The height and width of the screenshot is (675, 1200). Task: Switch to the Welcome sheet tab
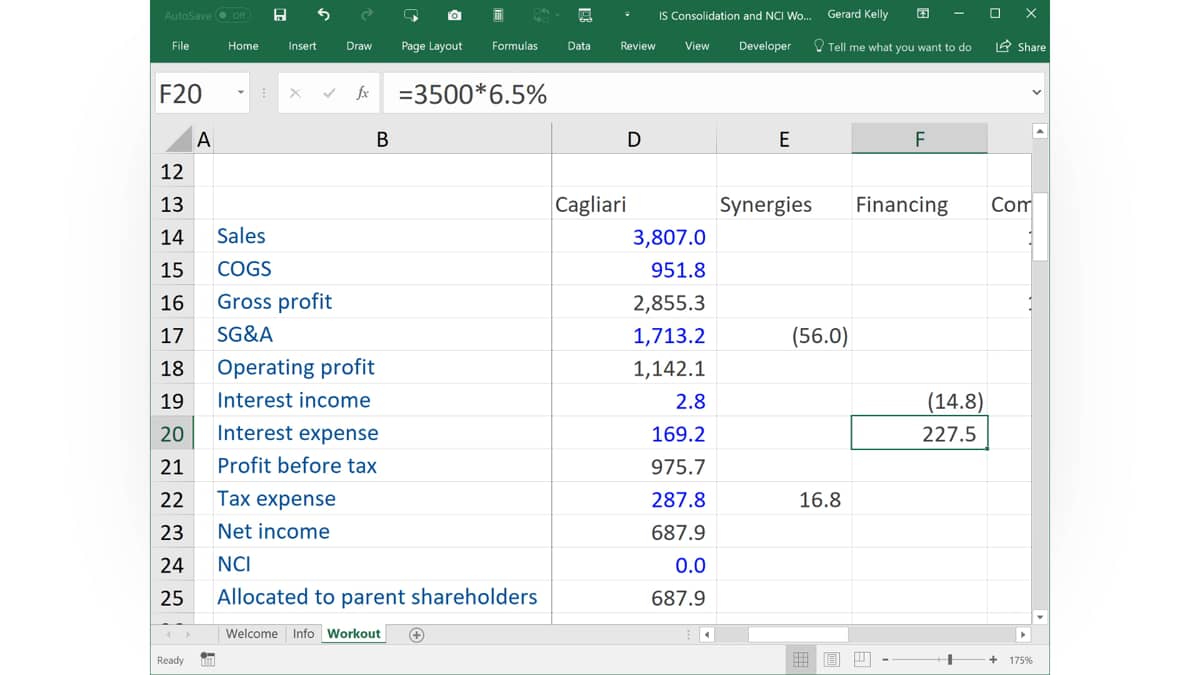(x=251, y=634)
